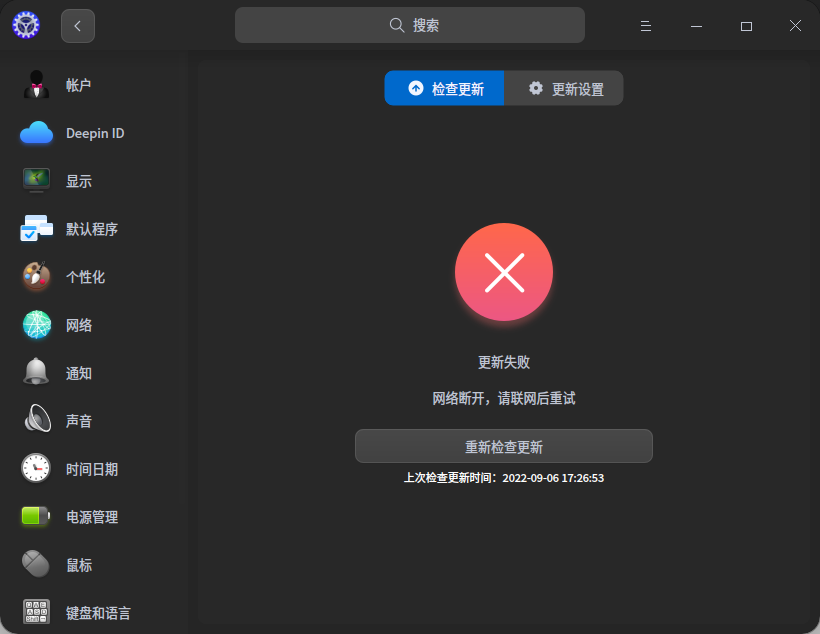Open the 时间日期 clock icon
The image size is (820, 634).
(x=36, y=468)
